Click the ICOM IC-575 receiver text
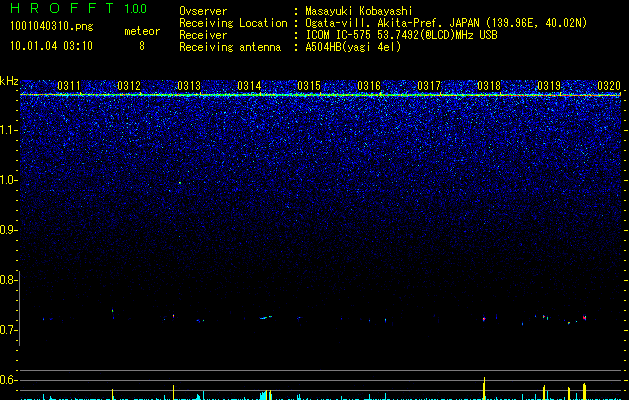The image size is (629, 400). 401,35
